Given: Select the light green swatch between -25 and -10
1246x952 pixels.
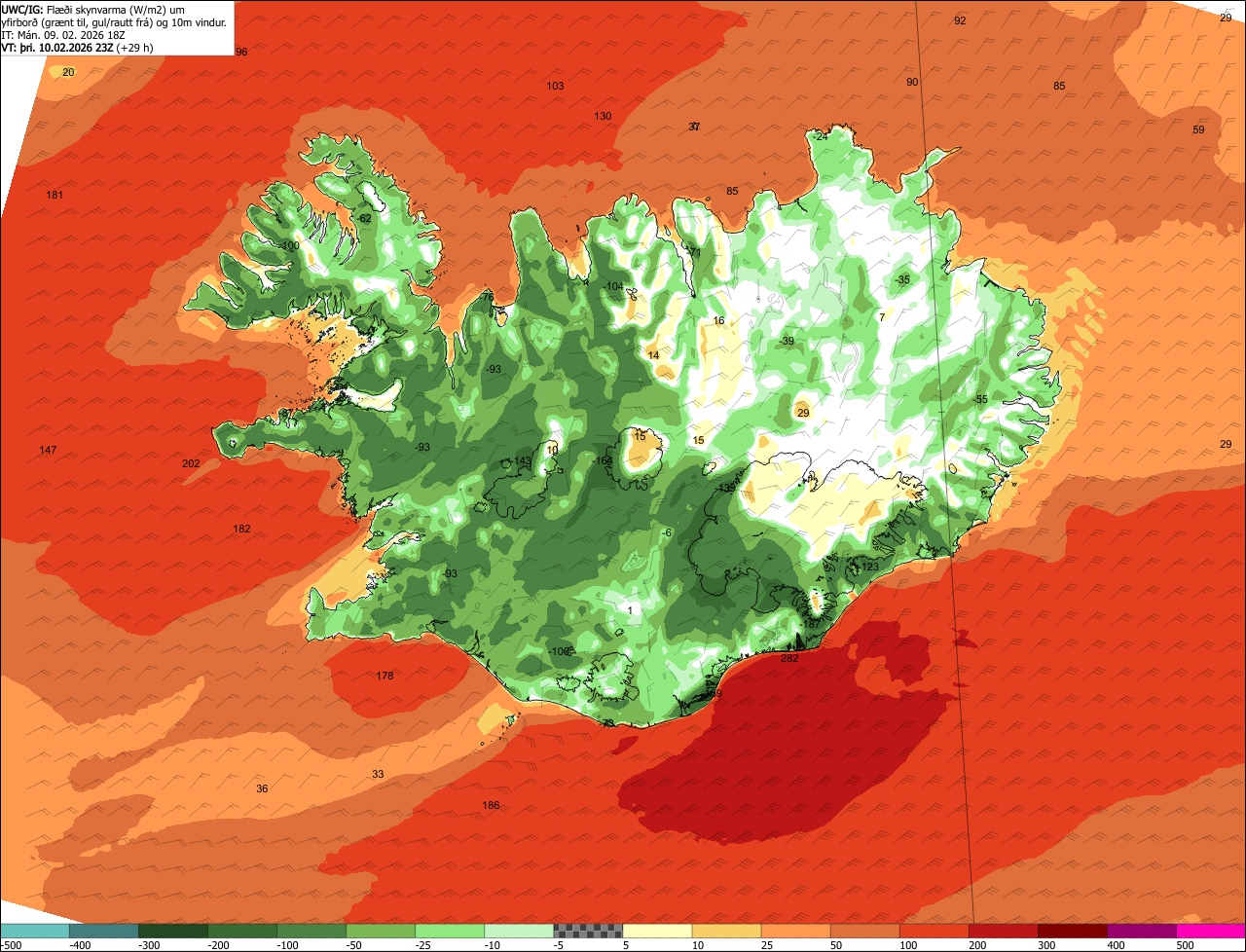Looking at the screenshot, I should click(x=450, y=931).
